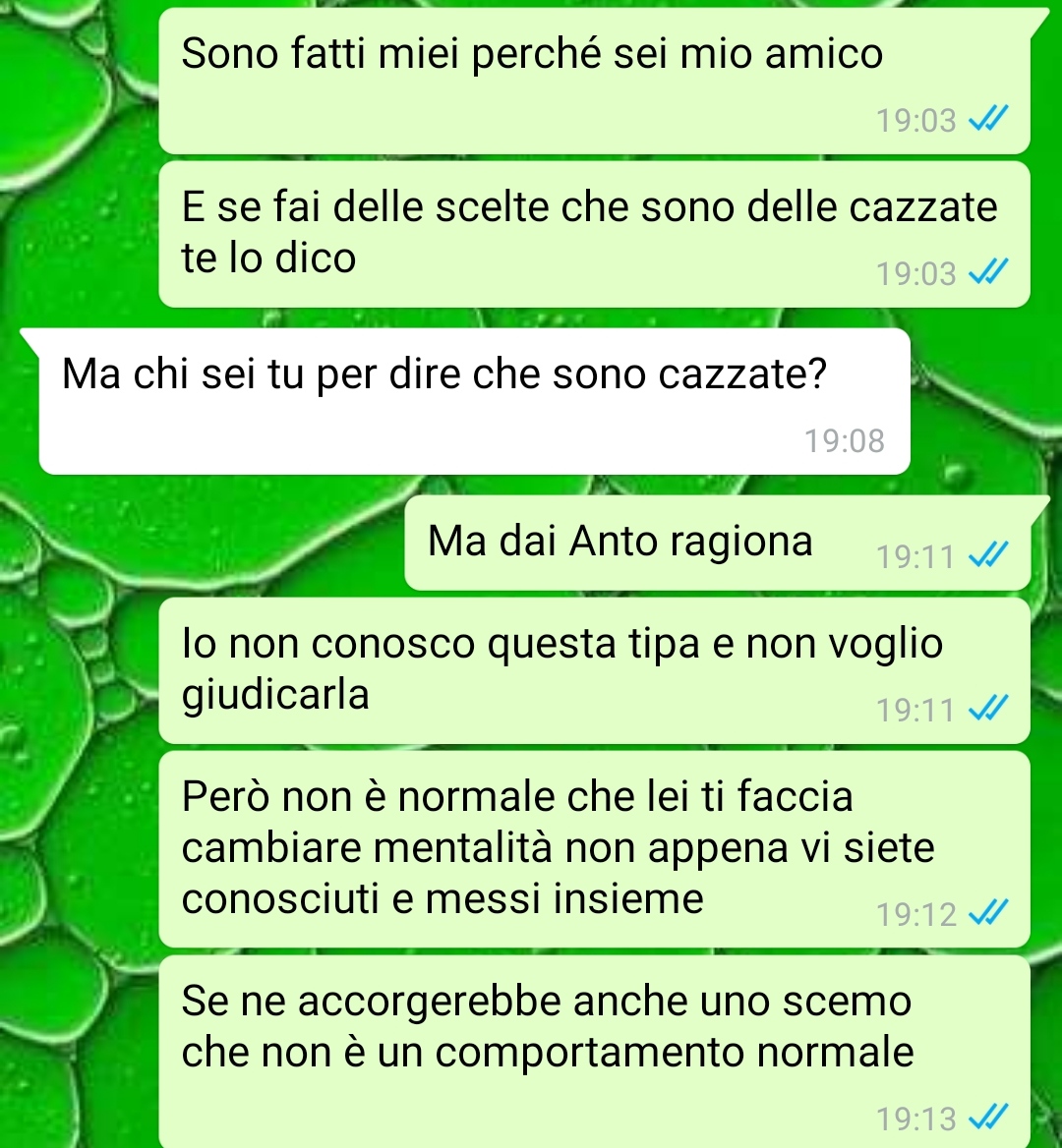Tap 19:11 timestamp beside 'Ma dai Anto ragiona'
This screenshot has width=1062, height=1148.
[916, 557]
